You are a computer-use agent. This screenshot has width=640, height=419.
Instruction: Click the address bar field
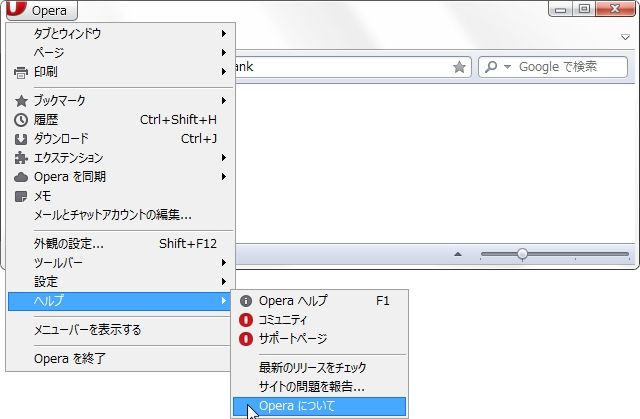(x=353, y=67)
